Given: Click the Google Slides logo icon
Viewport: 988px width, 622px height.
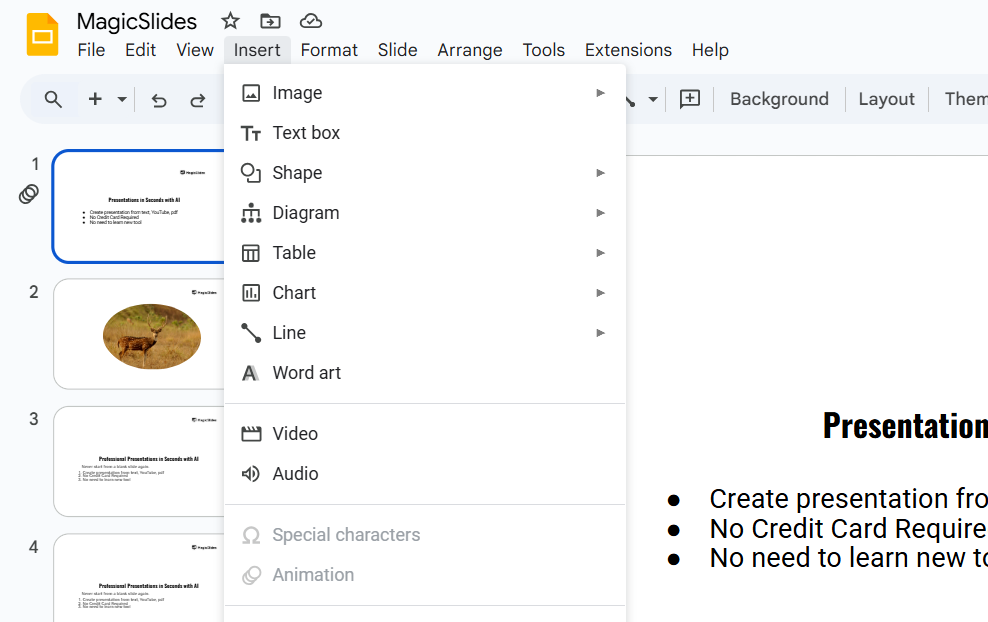Looking at the screenshot, I should point(42,35).
